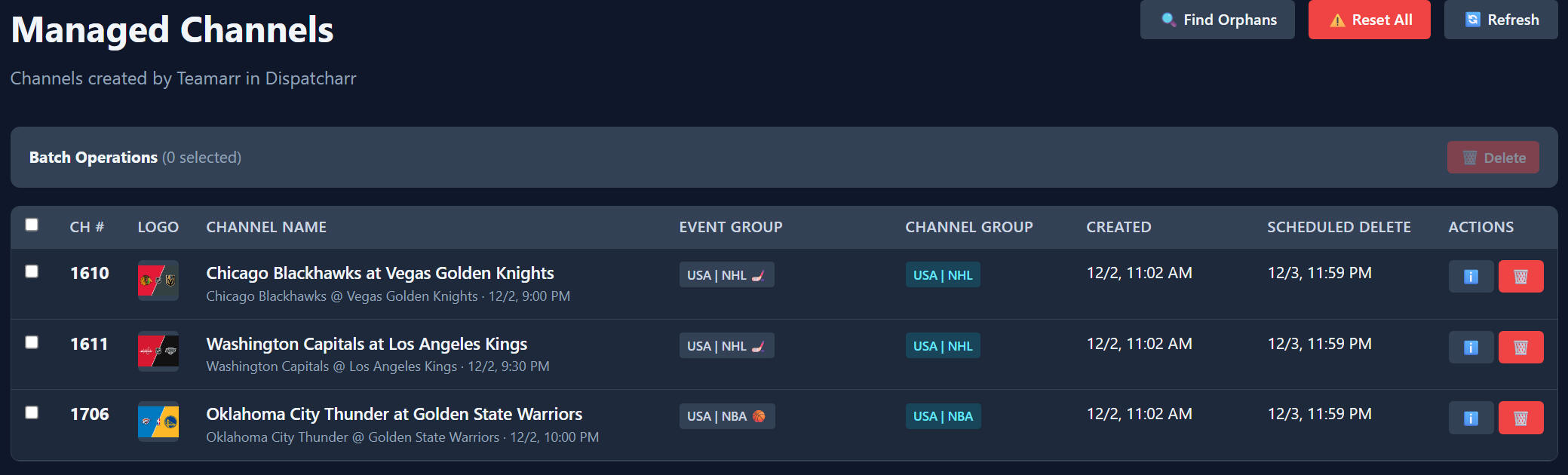Click the USA | NHL event group badge for 1610

(x=726, y=275)
